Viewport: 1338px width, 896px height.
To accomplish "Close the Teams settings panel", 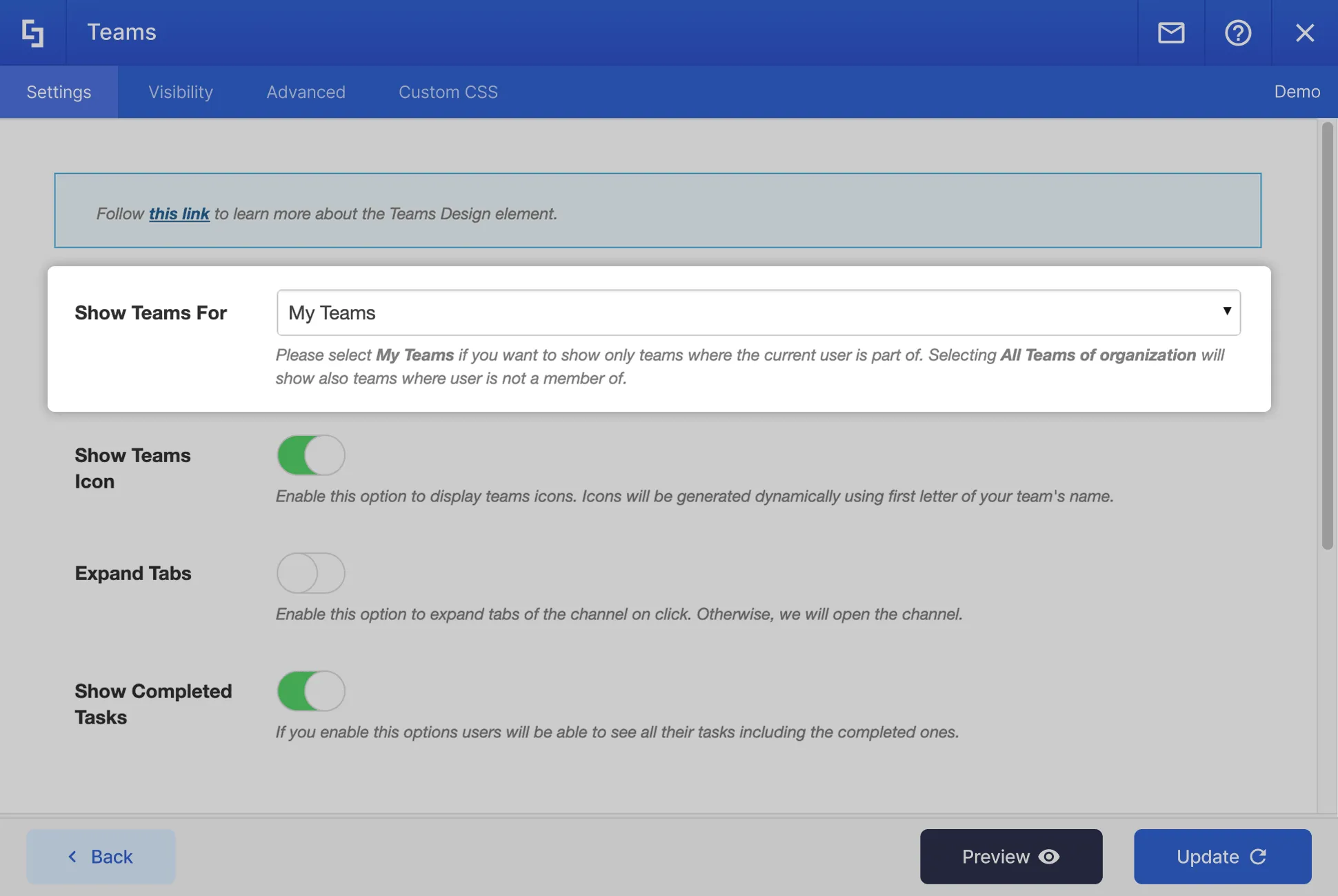I will 1304,32.
